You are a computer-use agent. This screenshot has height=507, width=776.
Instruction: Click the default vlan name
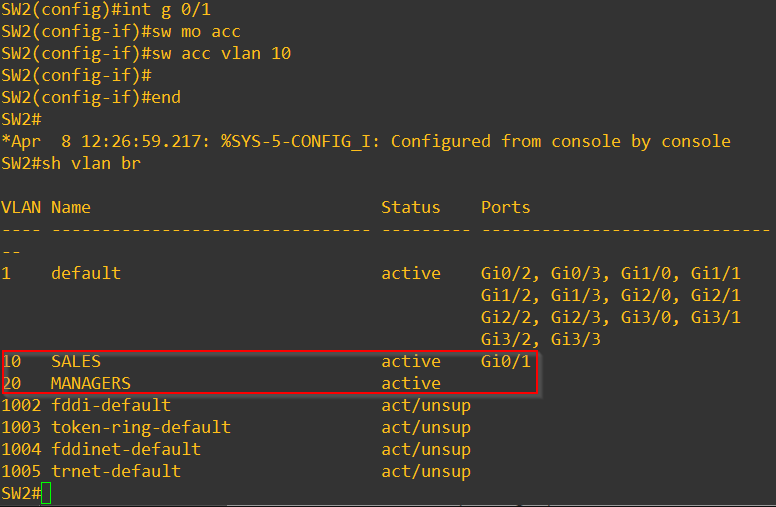click(x=86, y=273)
